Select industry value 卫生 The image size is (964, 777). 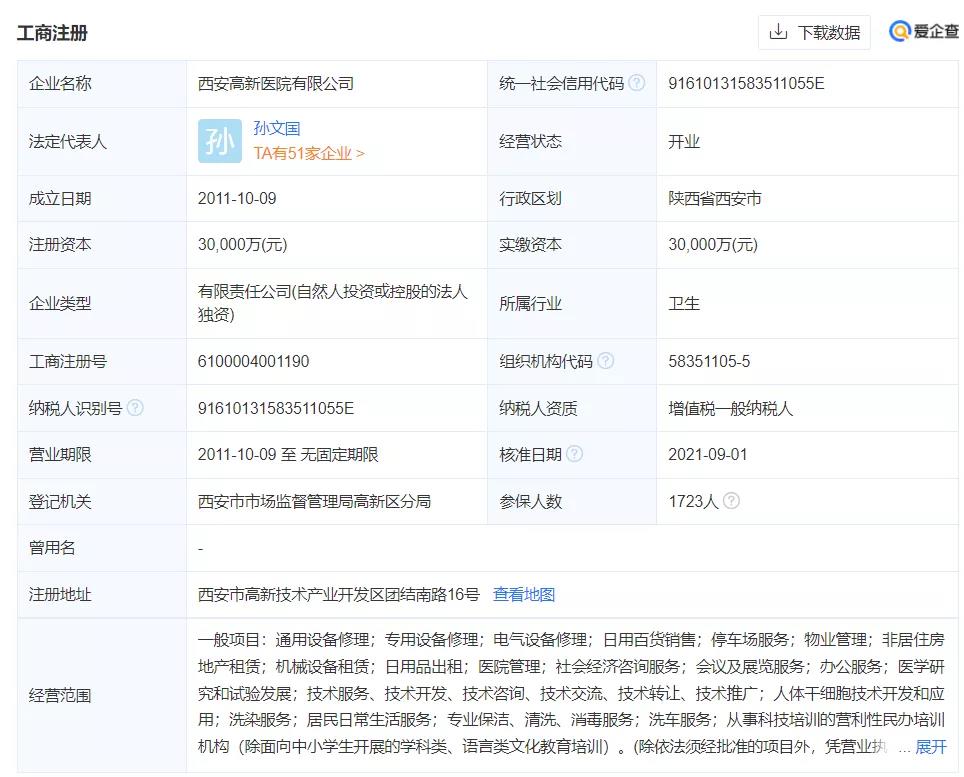pos(684,304)
